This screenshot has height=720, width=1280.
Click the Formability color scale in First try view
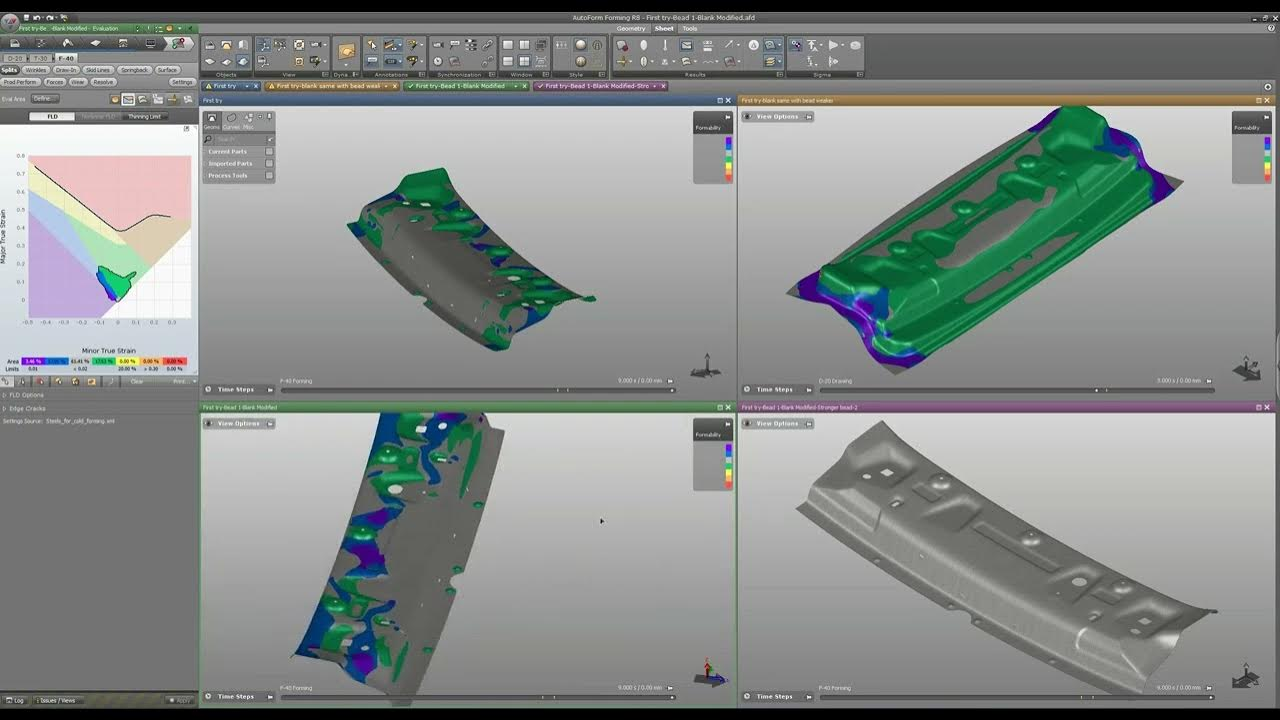coord(728,158)
